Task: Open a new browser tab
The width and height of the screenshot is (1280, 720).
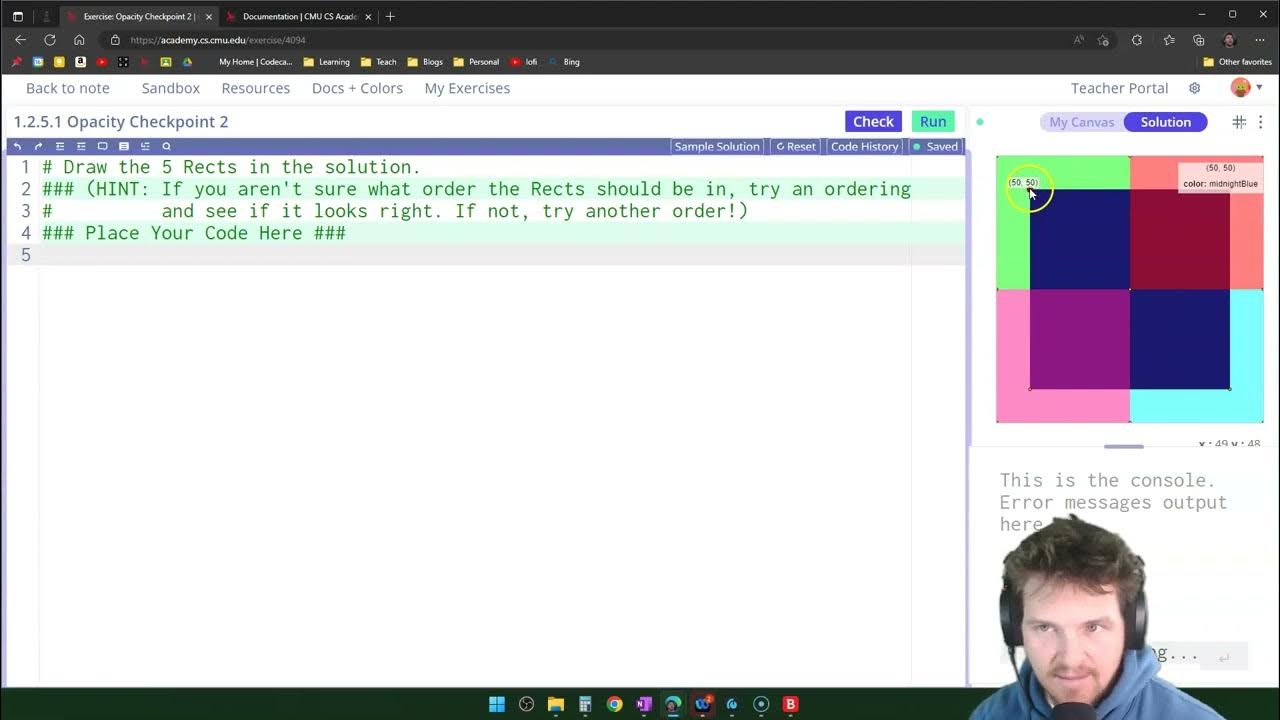Action: coord(390,16)
